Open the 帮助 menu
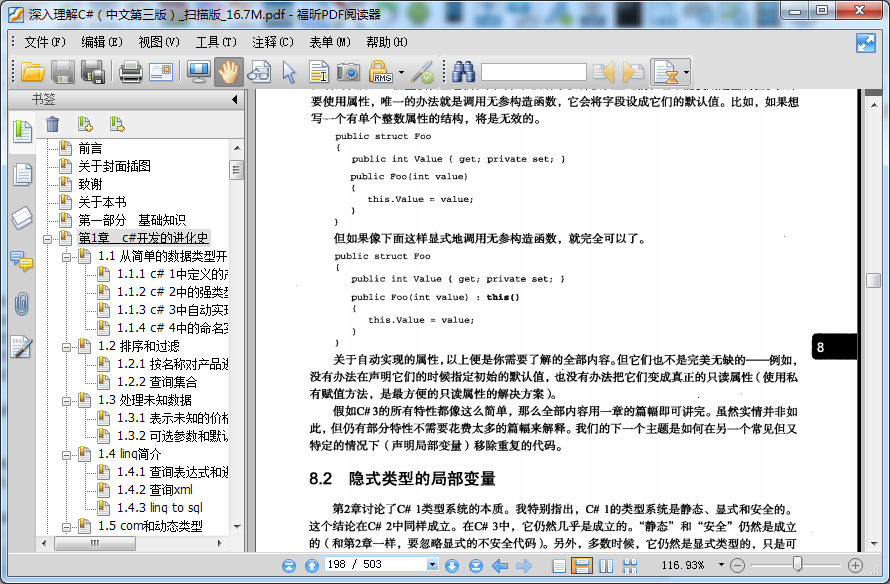The width and height of the screenshot is (890, 584). pyautogui.click(x=387, y=42)
